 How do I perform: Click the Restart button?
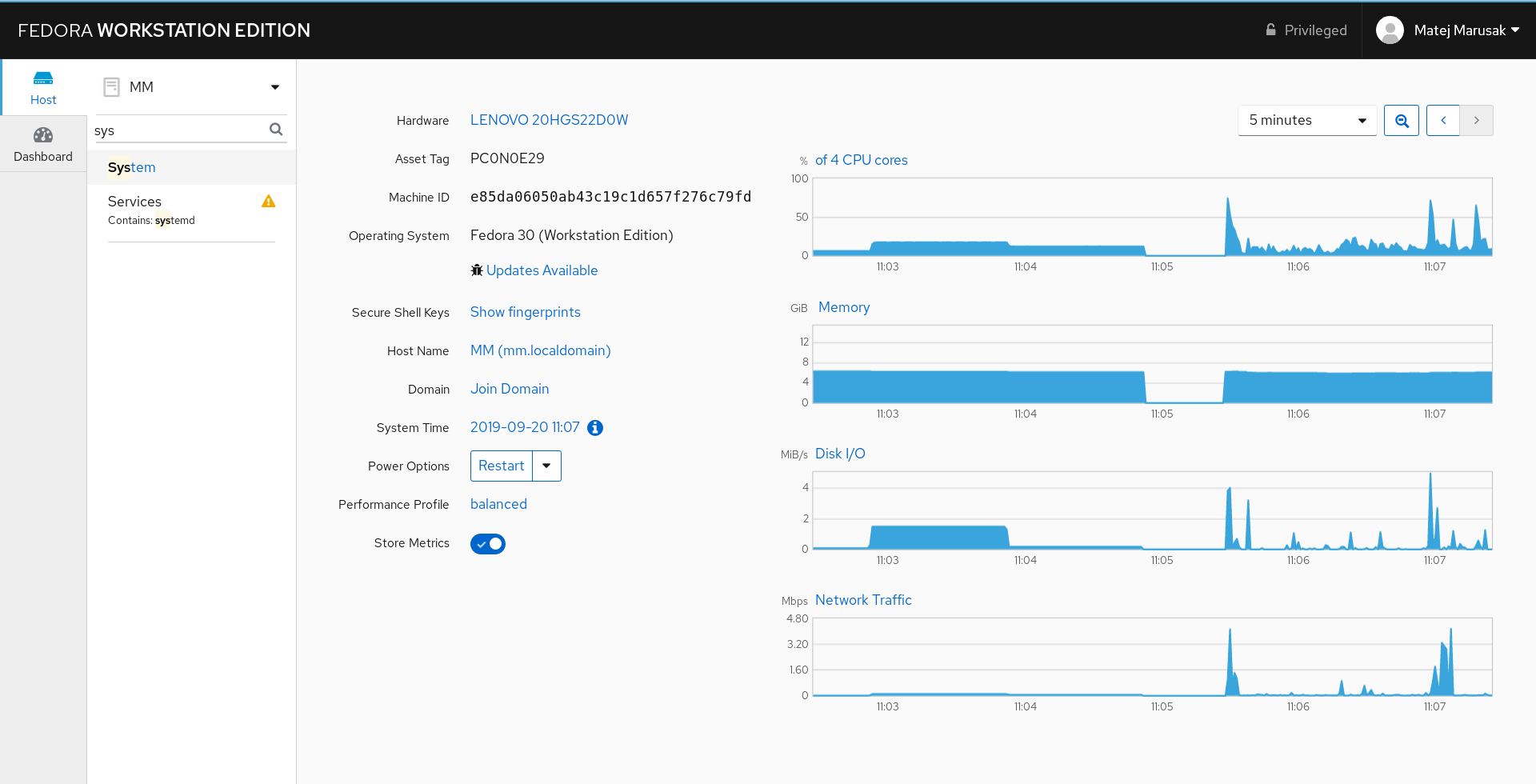point(502,466)
